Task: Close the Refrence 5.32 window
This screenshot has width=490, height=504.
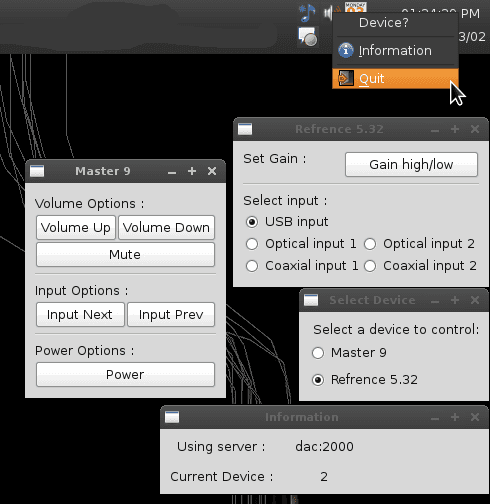Action: (475, 129)
